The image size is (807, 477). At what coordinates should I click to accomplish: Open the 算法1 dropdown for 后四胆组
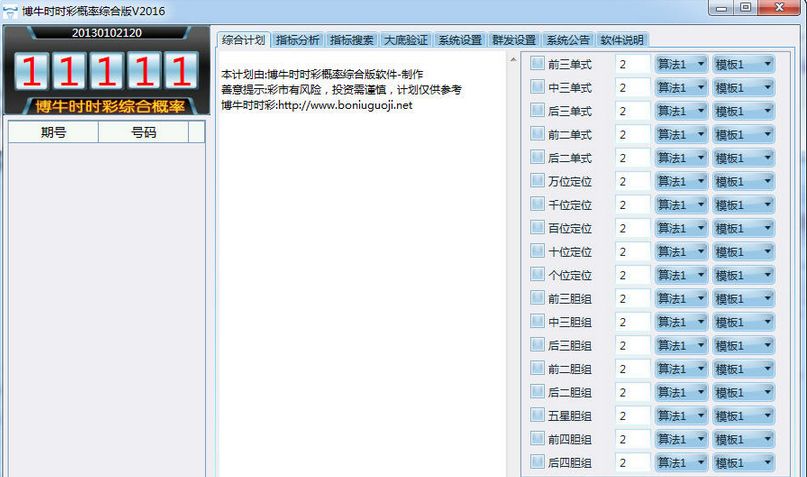(x=681, y=463)
